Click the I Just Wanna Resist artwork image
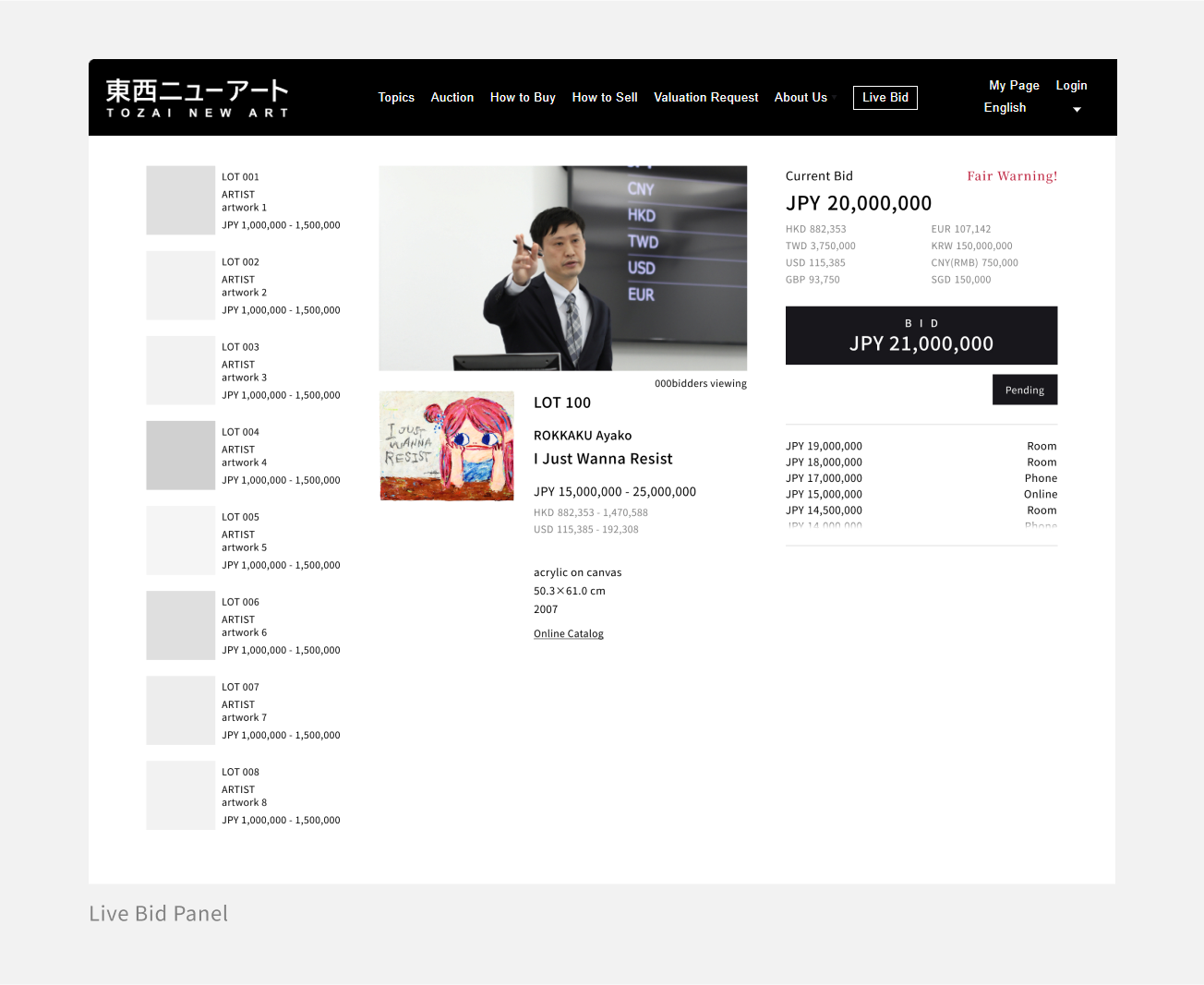The height and width of the screenshot is (985, 1204). point(447,446)
